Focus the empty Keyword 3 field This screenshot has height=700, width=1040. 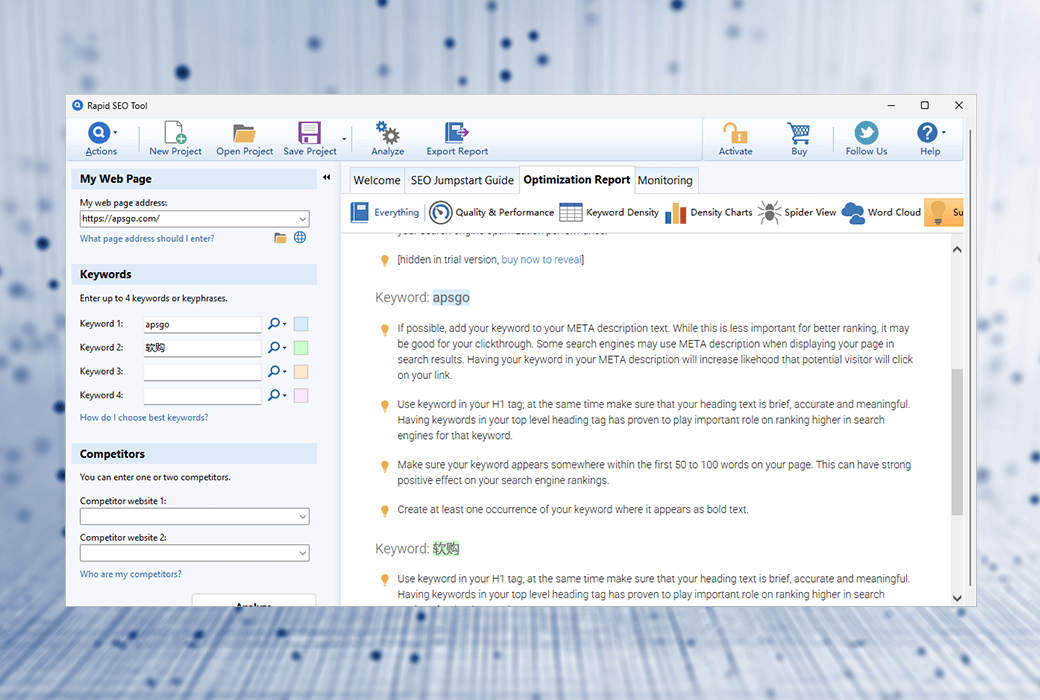[x=202, y=372]
